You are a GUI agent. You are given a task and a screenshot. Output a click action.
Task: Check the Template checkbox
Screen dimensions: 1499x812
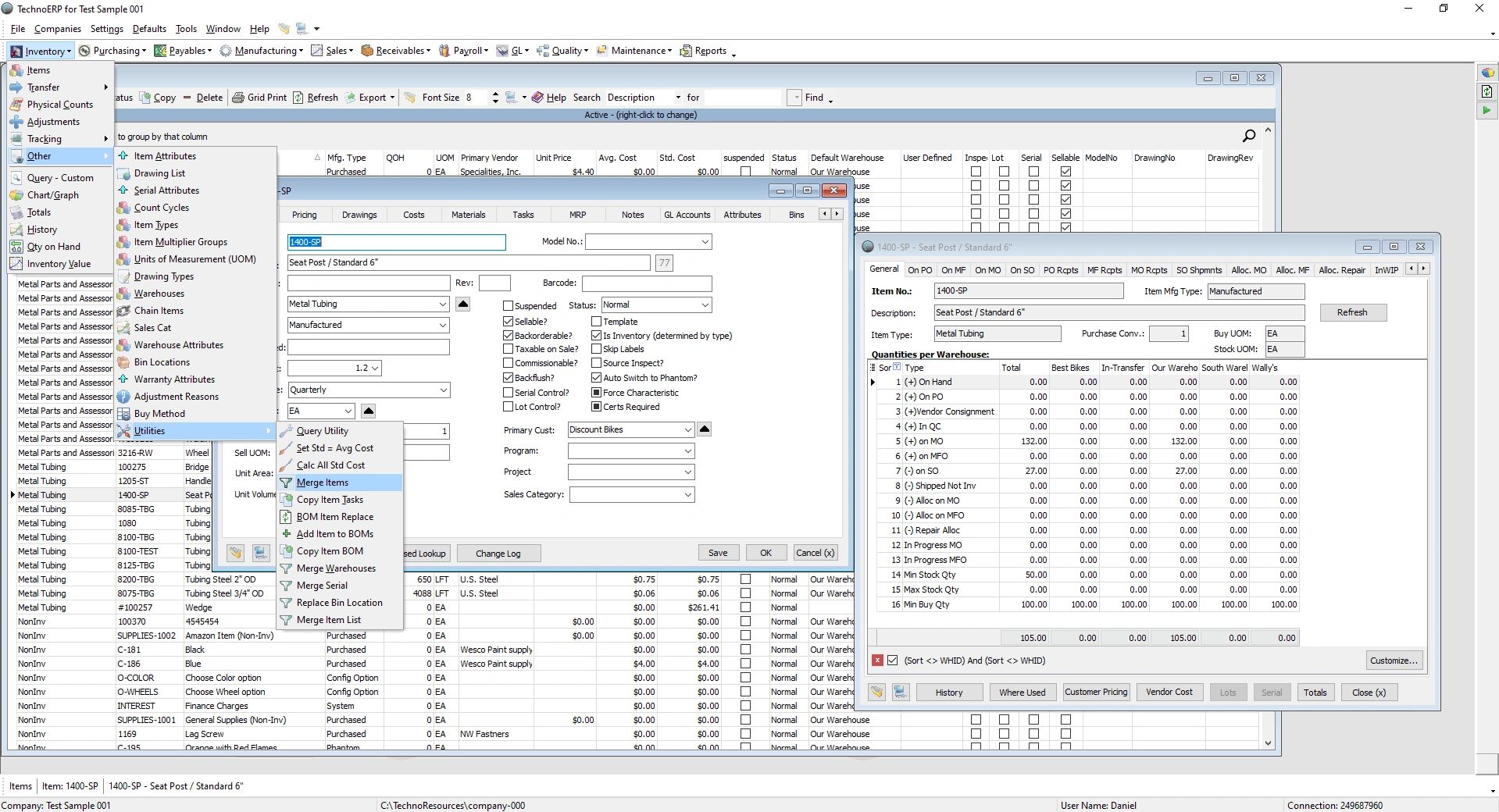coord(597,321)
